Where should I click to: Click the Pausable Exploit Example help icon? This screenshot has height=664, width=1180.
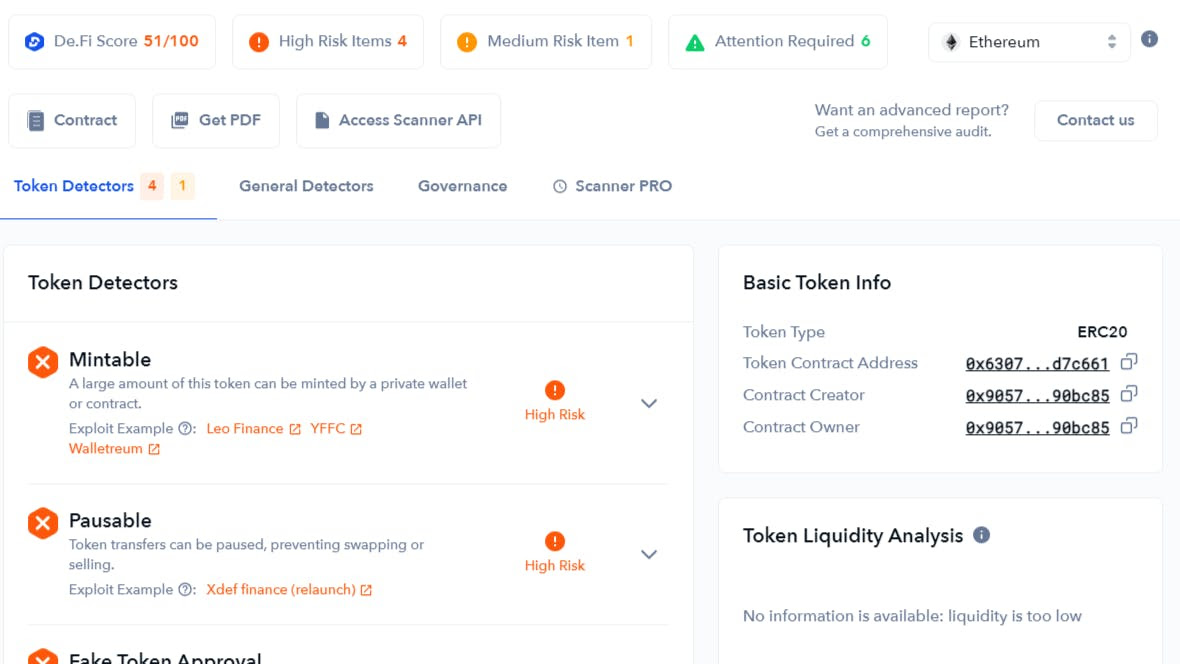tap(186, 590)
